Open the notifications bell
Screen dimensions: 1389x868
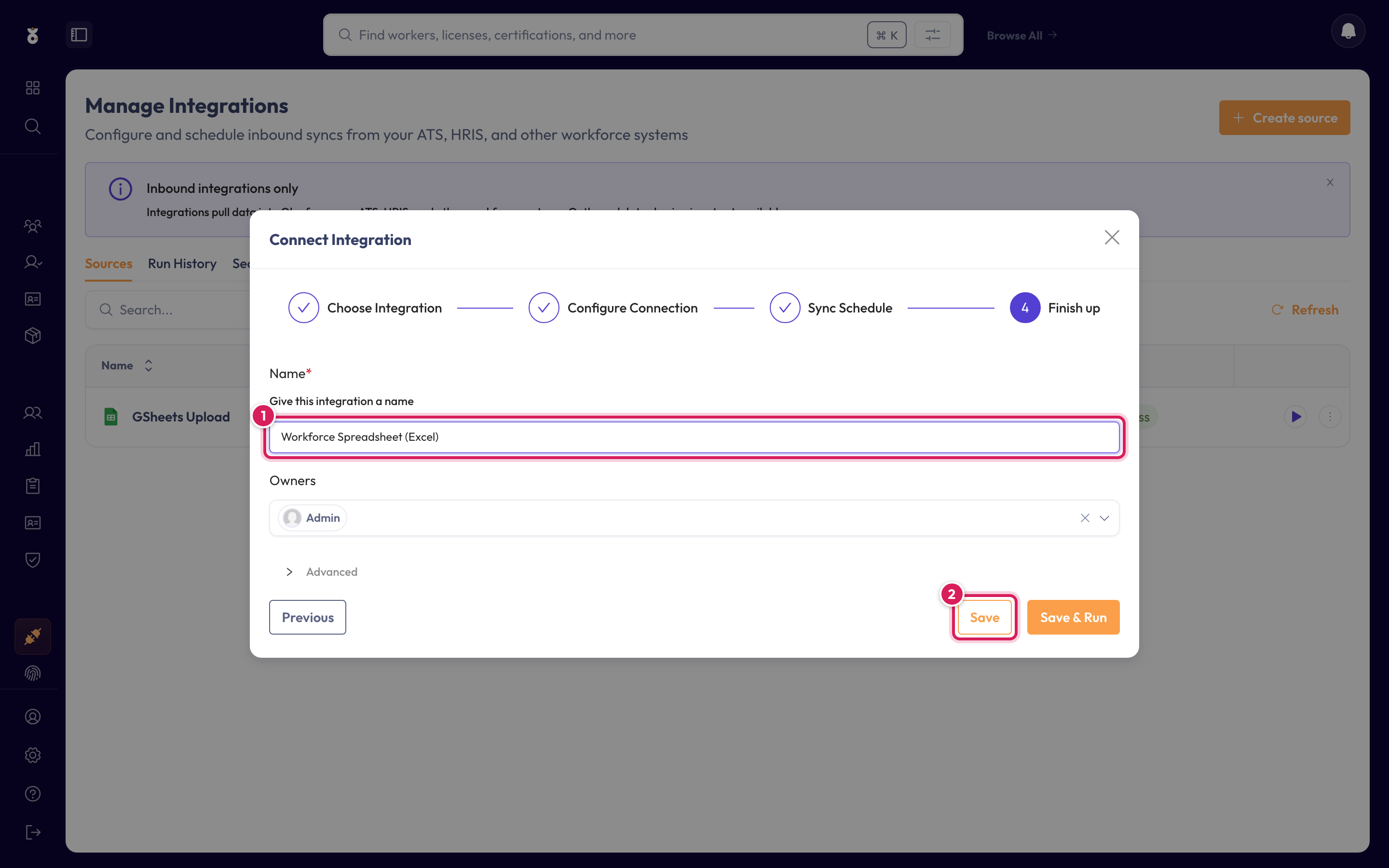point(1348,31)
